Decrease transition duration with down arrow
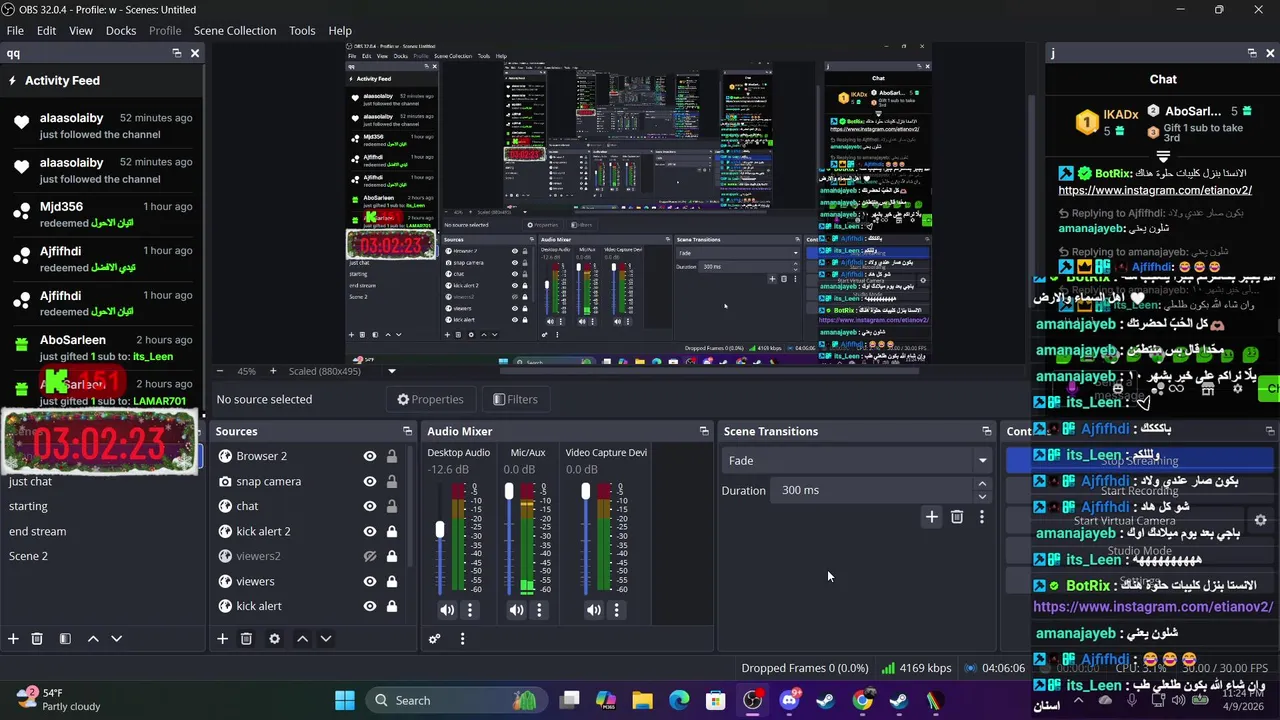The image size is (1280, 720). point(982,496)
